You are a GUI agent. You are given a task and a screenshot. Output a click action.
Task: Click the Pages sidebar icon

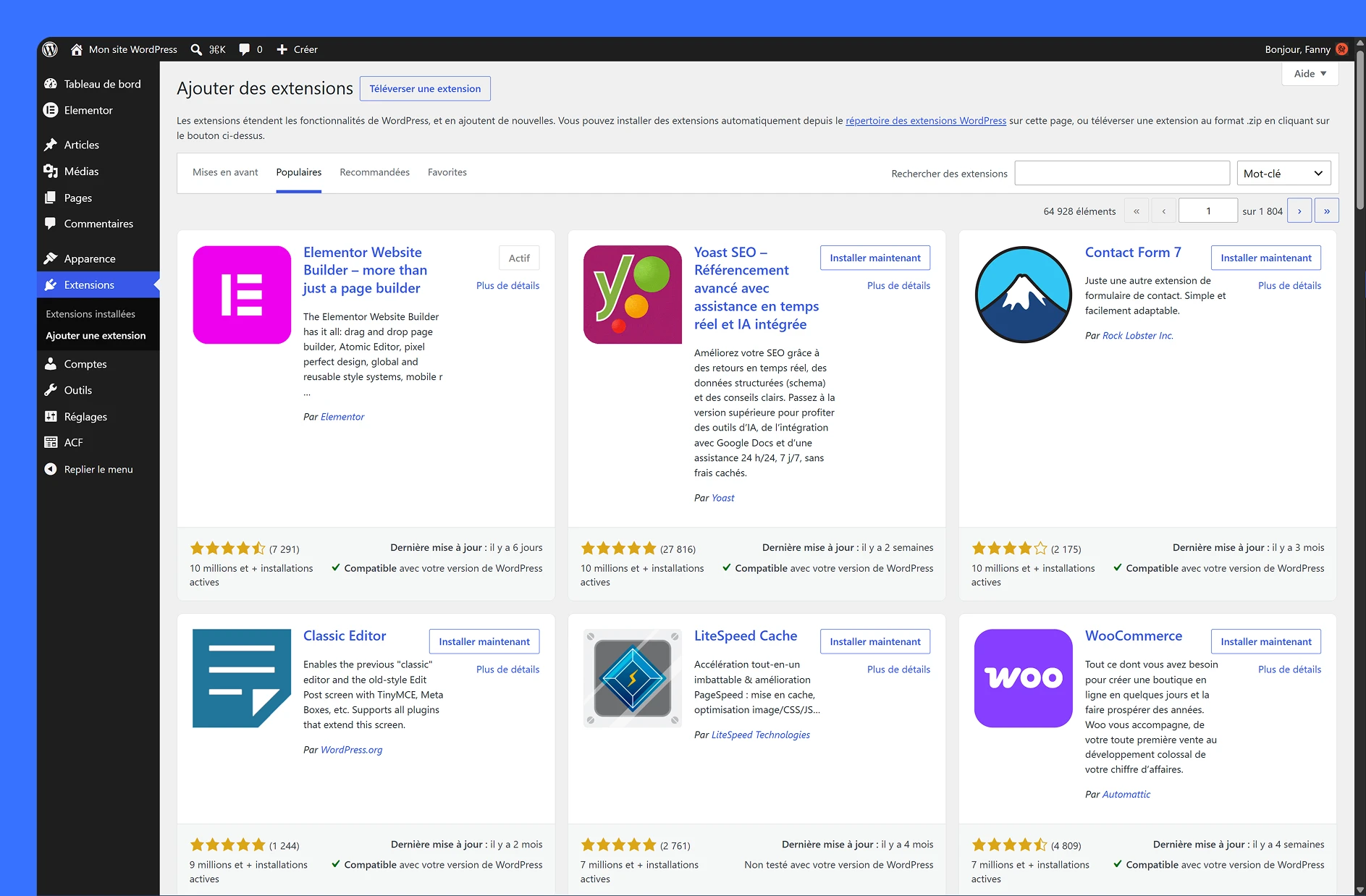[51, 198]
